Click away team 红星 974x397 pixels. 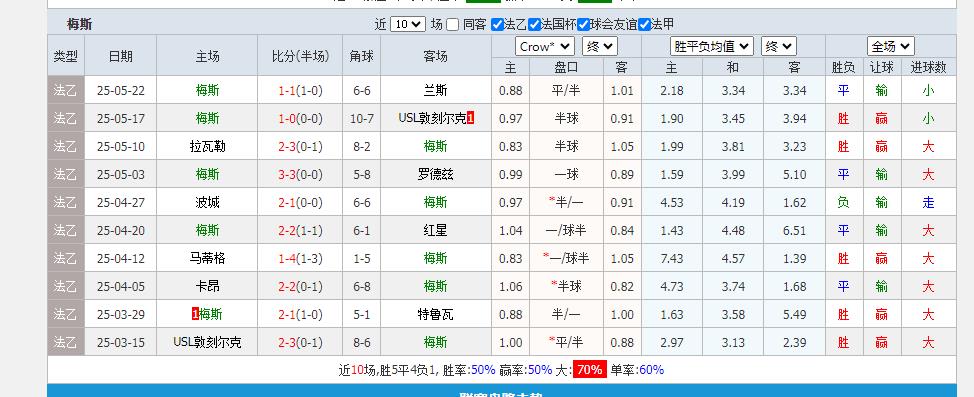pyautogui.click(x=435, y=230)
